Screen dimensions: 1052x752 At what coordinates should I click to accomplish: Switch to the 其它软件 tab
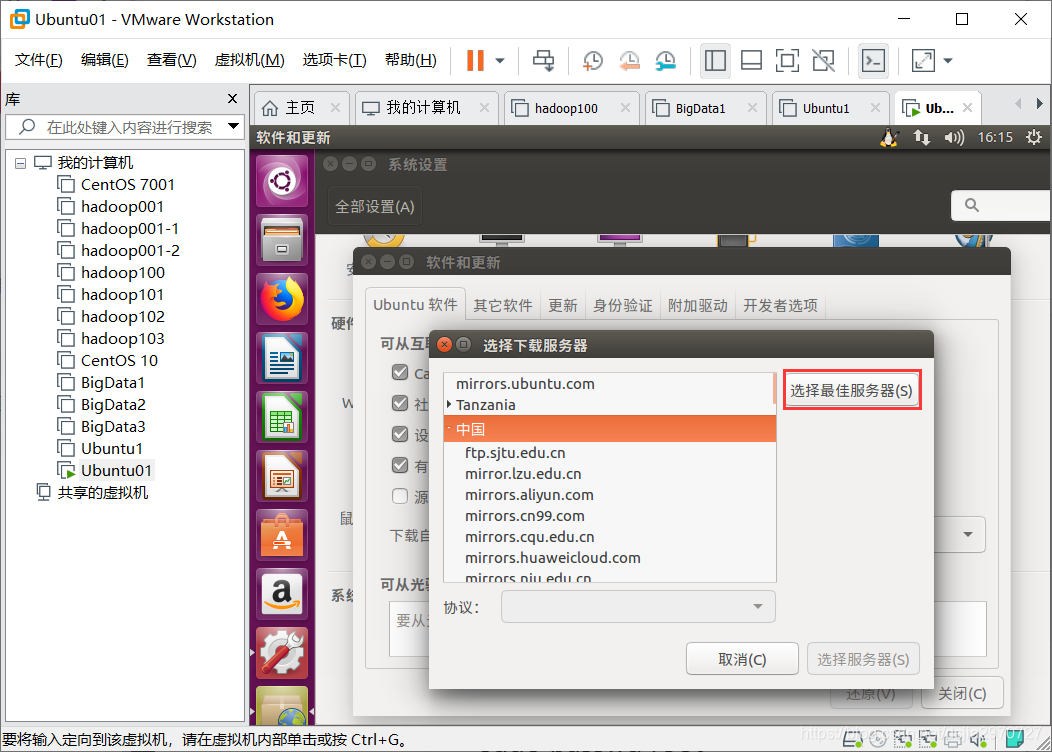503,306
